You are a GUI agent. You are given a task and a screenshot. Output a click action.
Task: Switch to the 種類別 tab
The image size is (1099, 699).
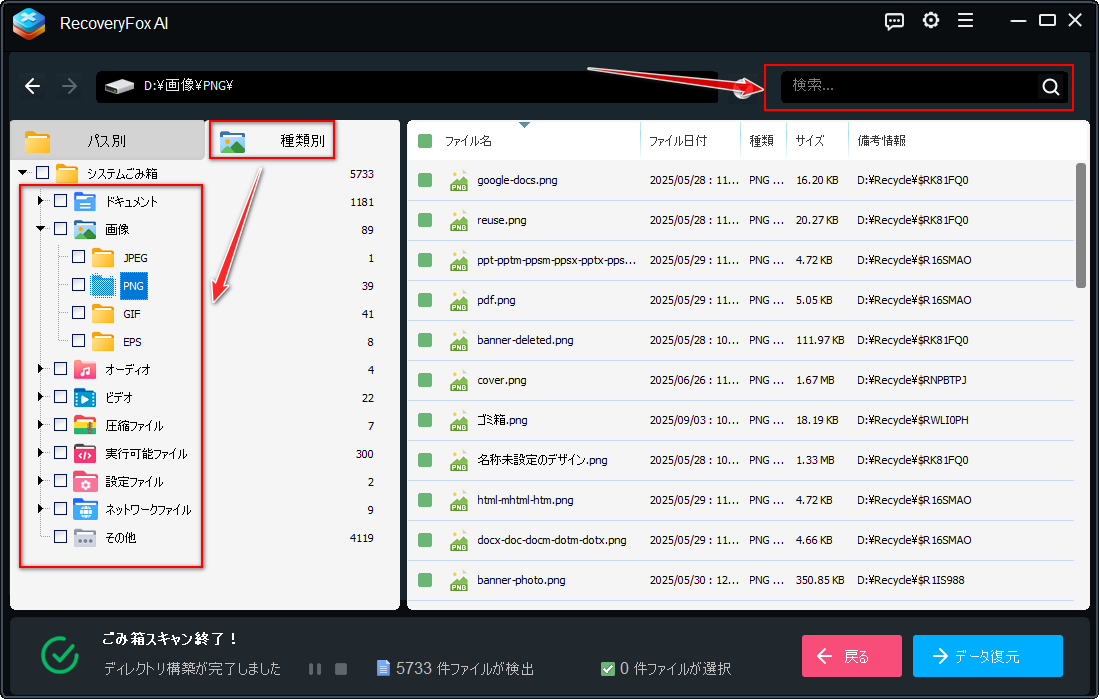pos(272,141)
